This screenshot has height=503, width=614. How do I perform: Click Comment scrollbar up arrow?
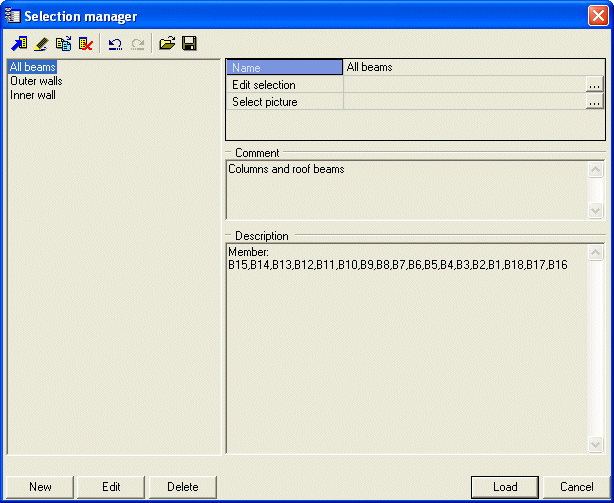point(595,169)
